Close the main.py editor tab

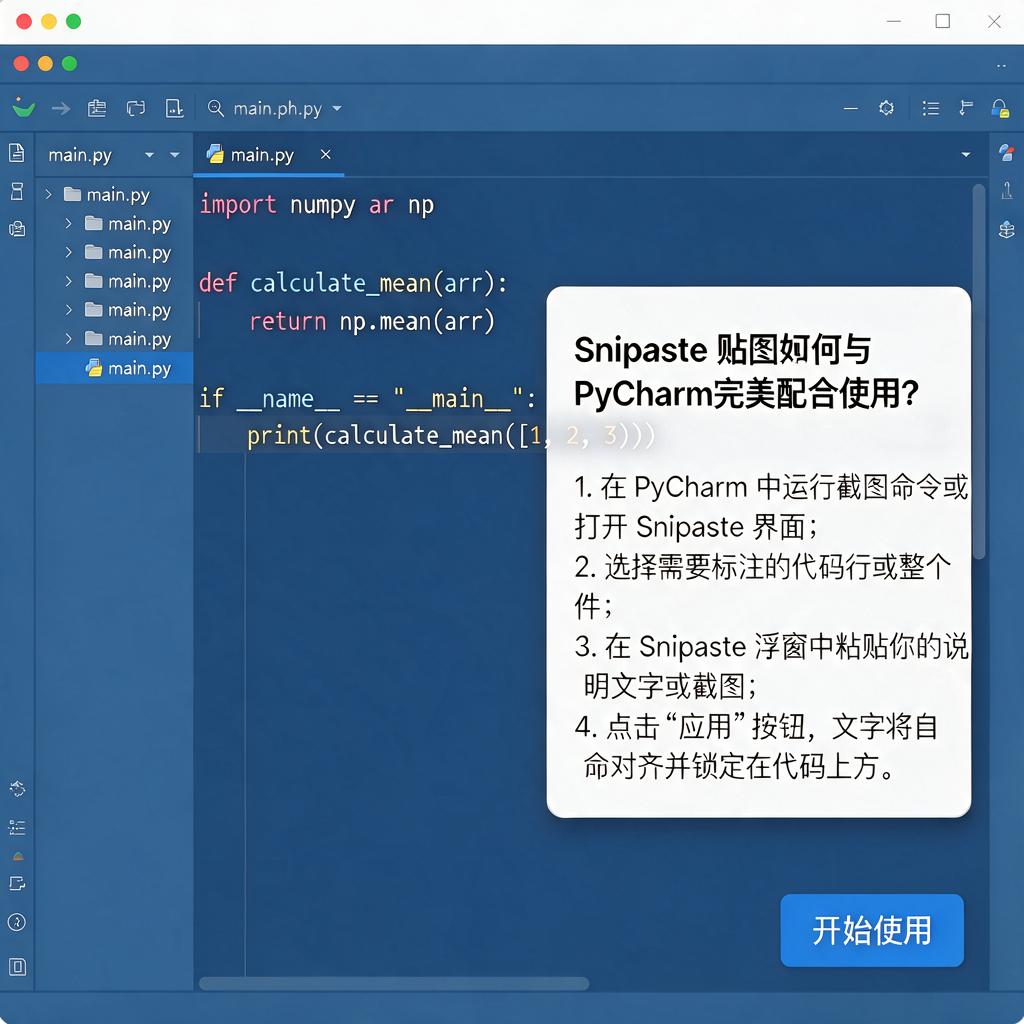(325, 154)
